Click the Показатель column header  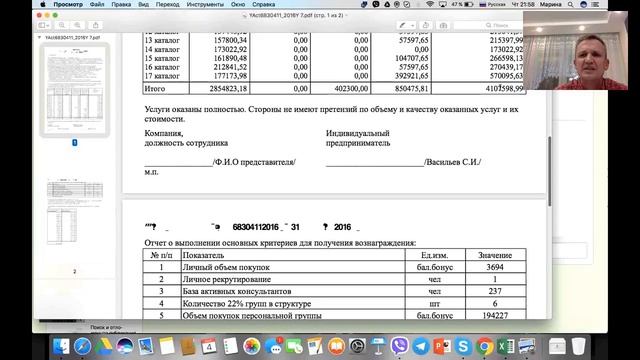pos(203,256)
